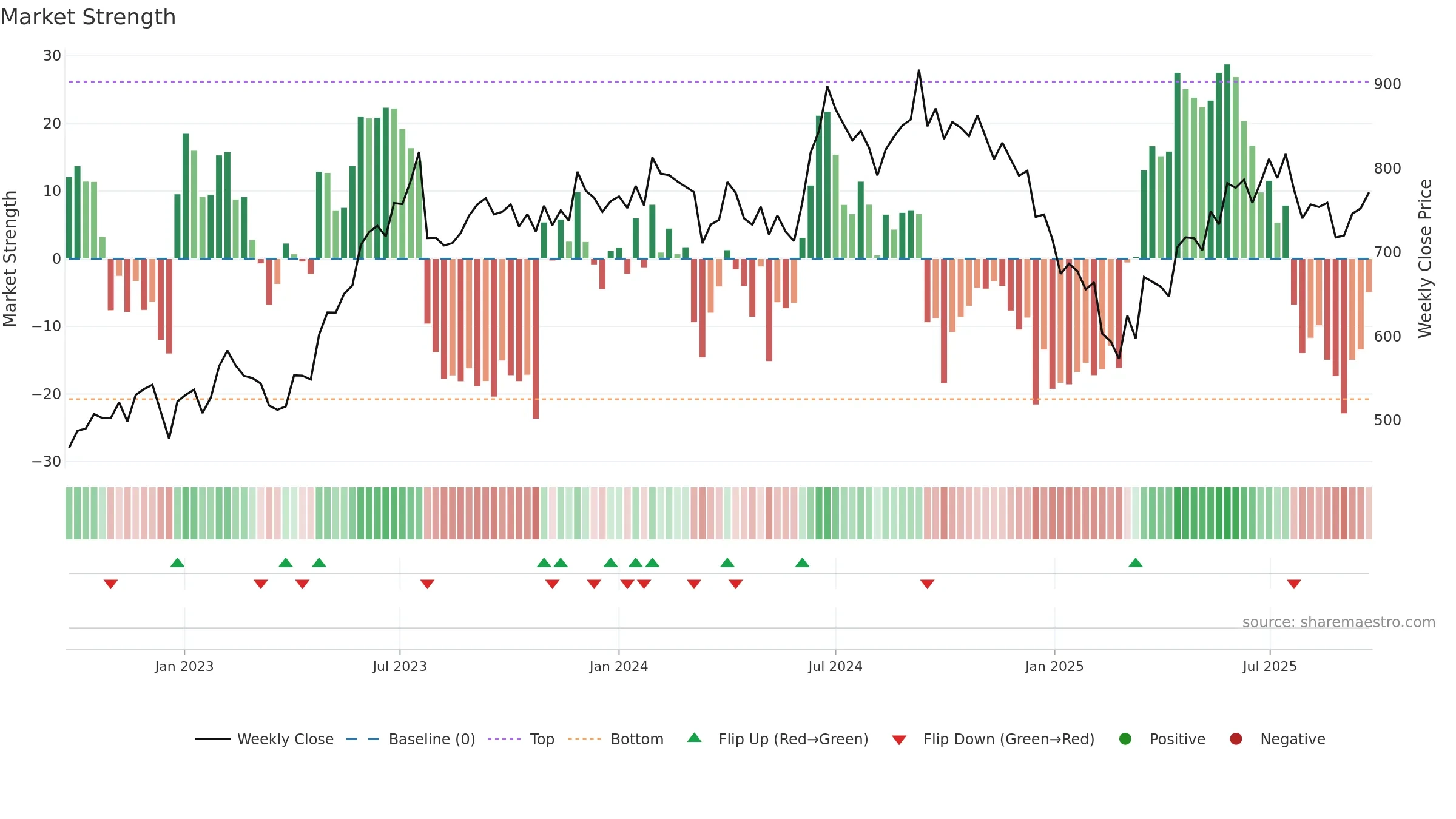The width and height of the screenshot is (1456, 819).
Task: Toggle the Negative legend entry
Action: [x=1277, y=739]
